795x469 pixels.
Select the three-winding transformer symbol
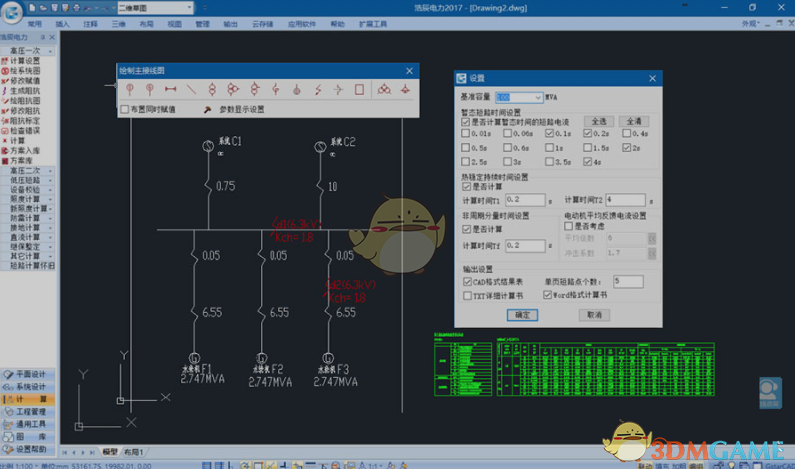(233, 89)
